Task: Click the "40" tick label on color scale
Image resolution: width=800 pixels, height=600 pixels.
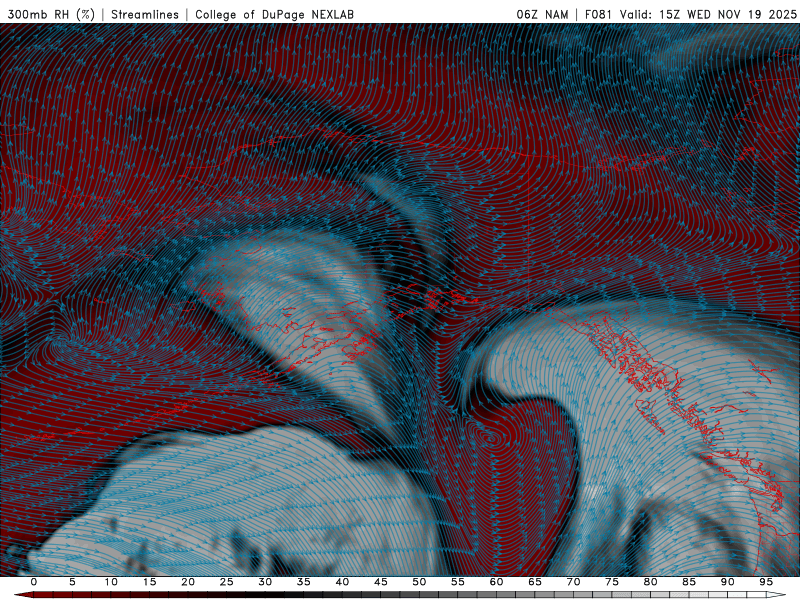Action: click(x=342, y=582)
